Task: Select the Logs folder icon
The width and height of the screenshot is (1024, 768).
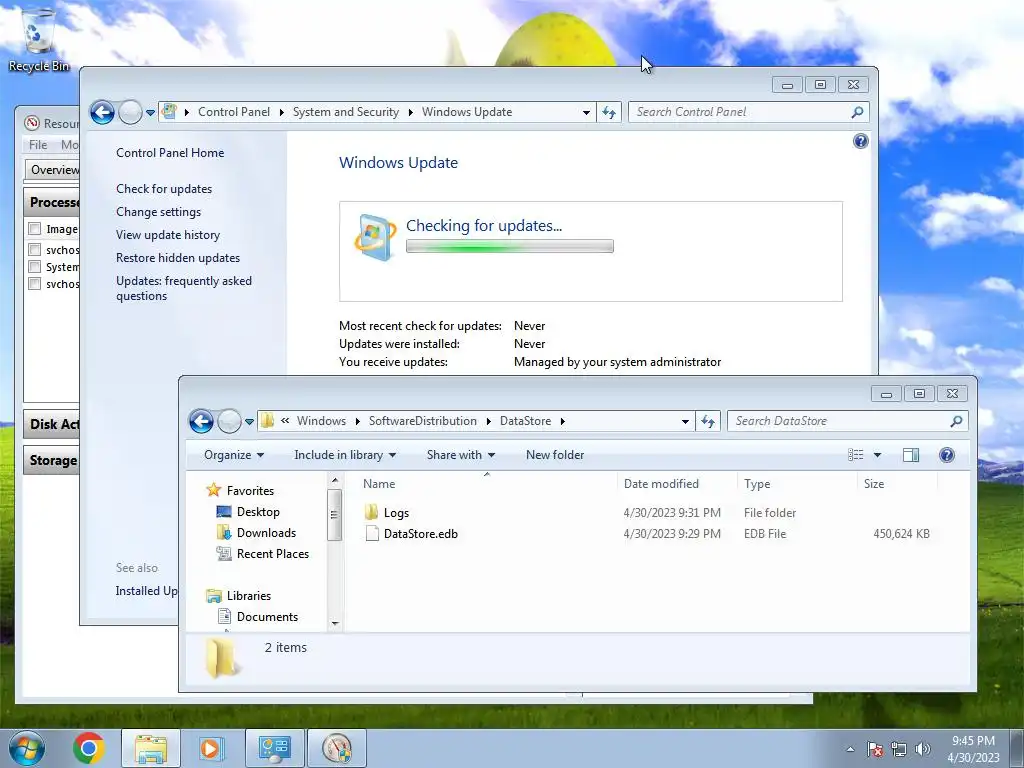Action: pyautogui.click(x=372, y=513)
